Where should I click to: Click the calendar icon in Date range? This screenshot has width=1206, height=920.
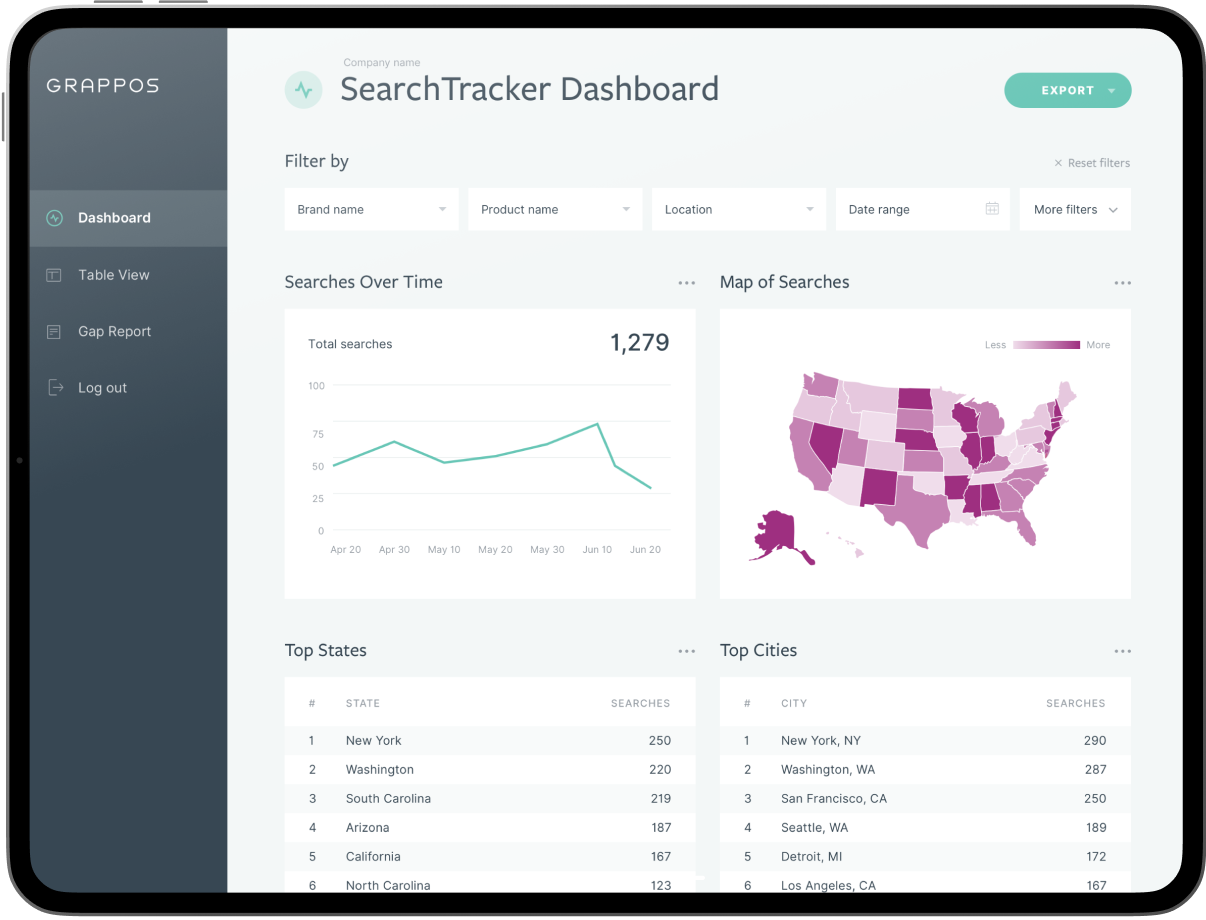click(x=992, y=209)
